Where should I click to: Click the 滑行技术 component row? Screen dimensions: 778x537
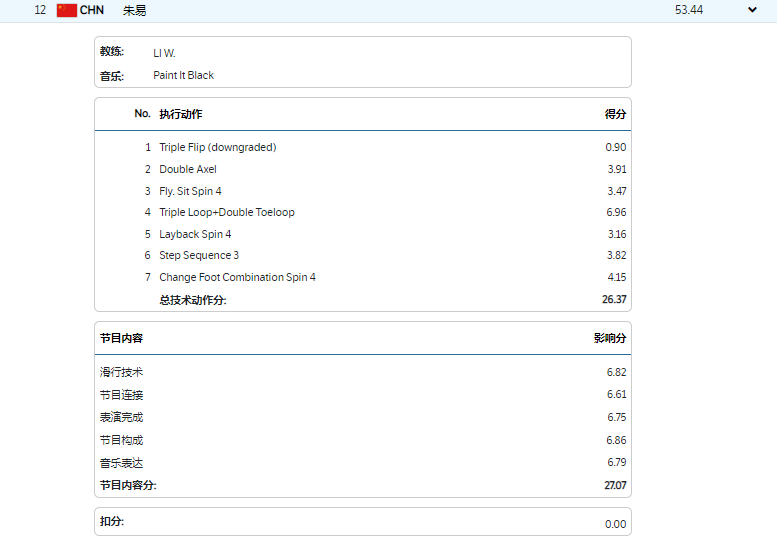pos(363,372)
